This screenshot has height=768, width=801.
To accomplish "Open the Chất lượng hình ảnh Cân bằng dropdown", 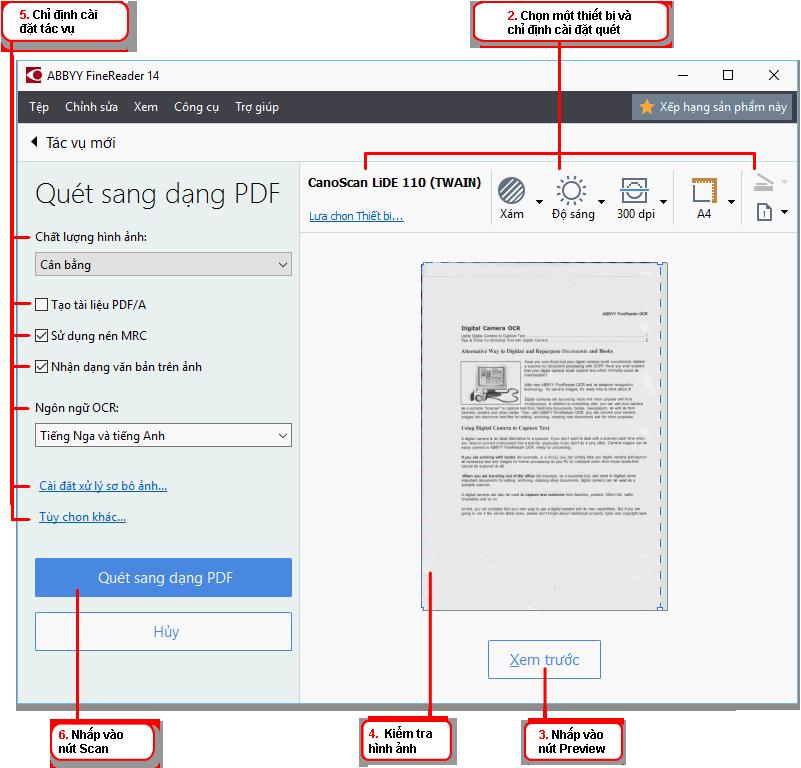I will (x=163, y=264).
